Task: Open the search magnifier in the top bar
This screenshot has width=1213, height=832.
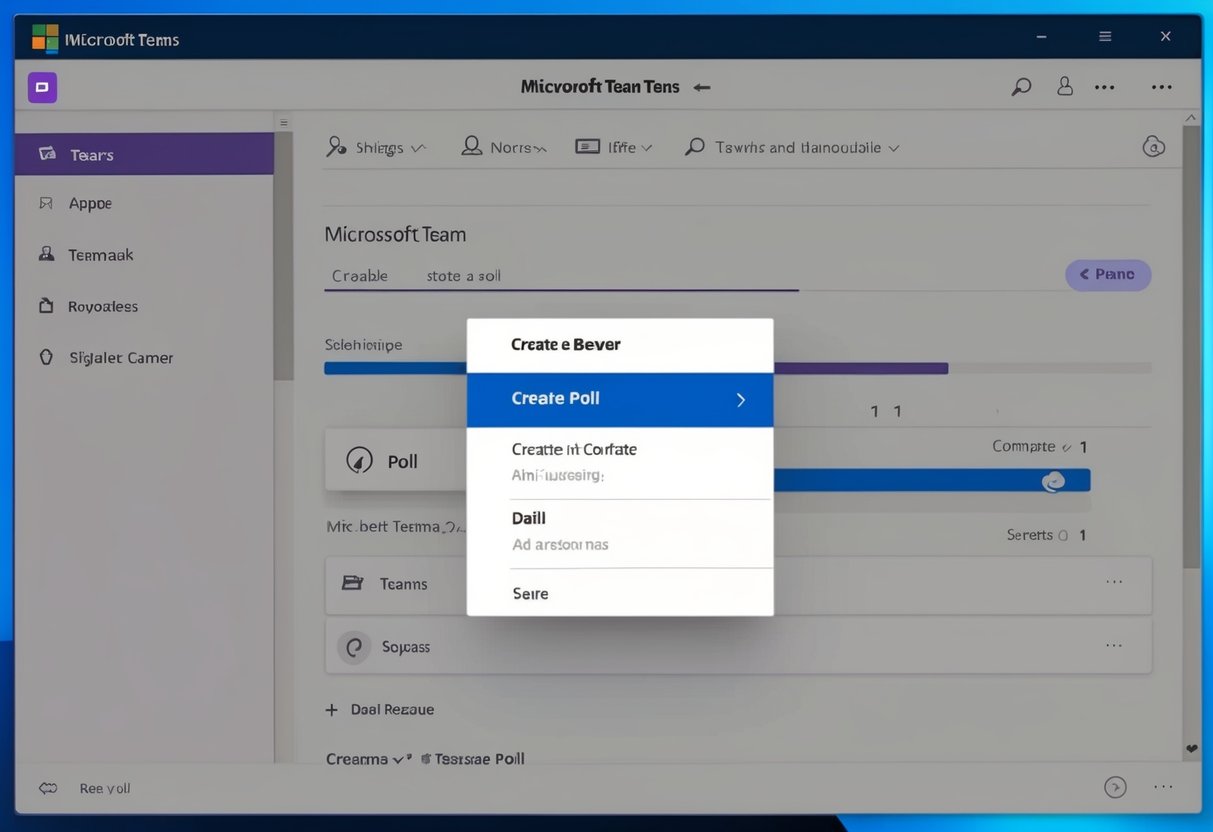Action: pos(1020,86)
